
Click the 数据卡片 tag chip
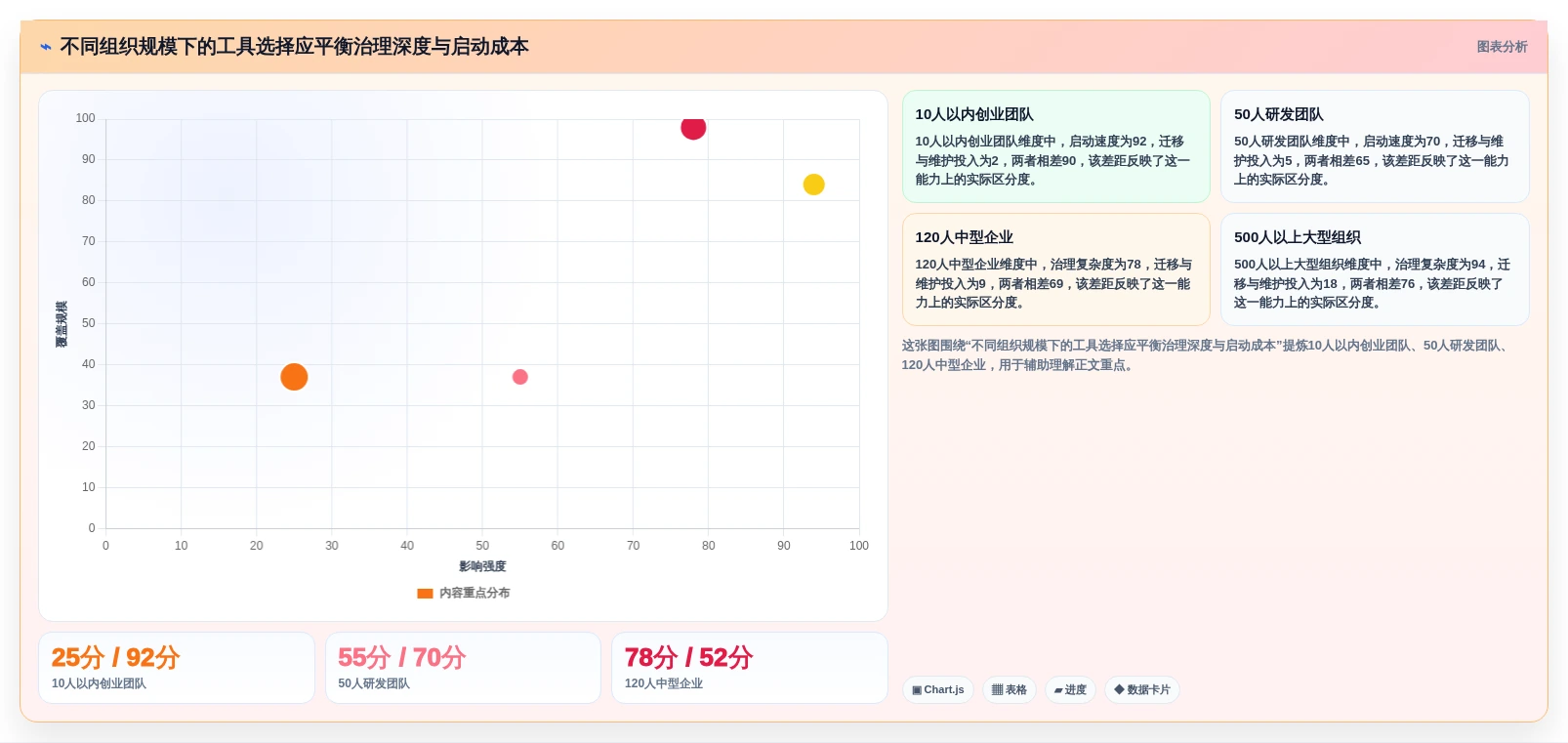[1142, 689]
